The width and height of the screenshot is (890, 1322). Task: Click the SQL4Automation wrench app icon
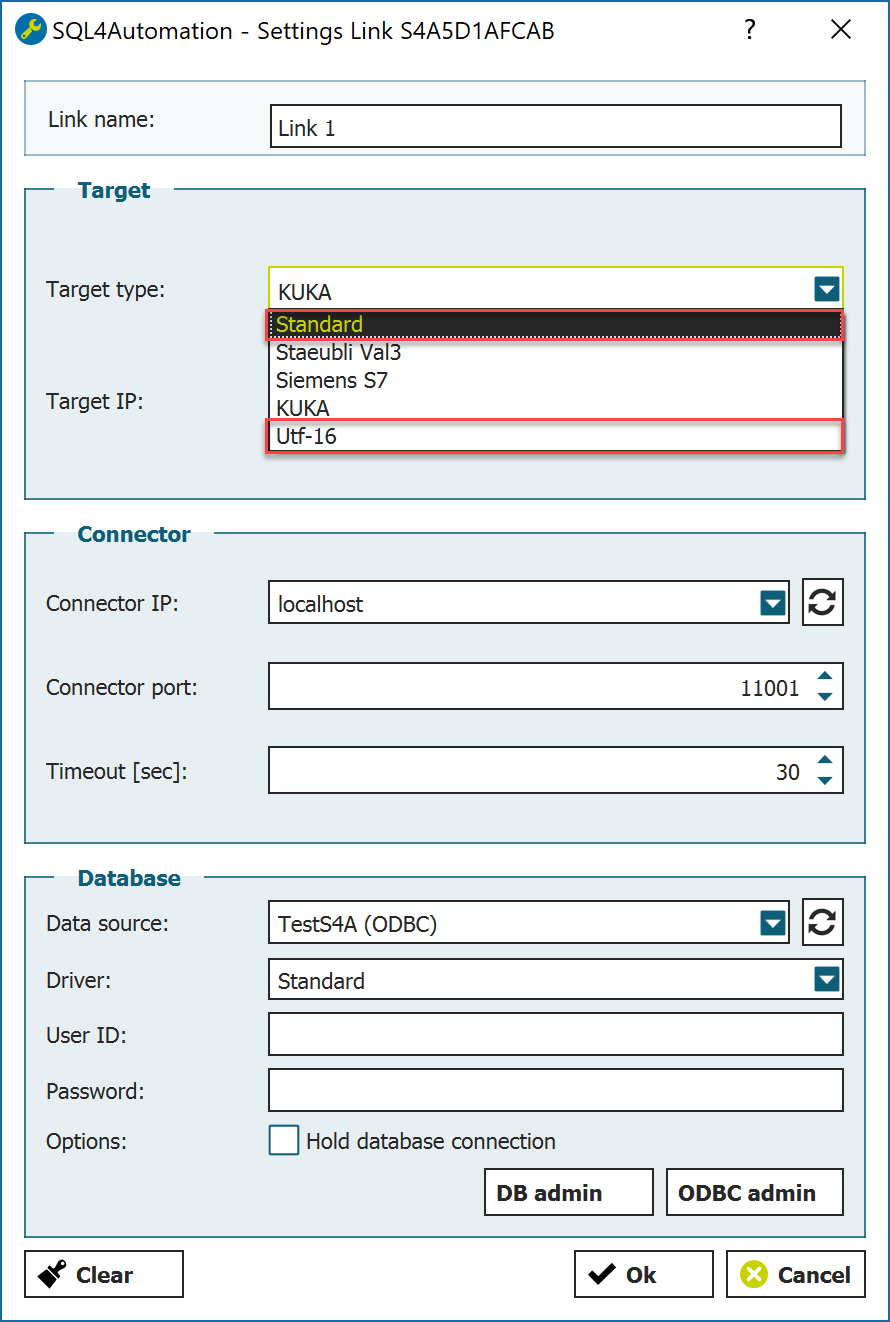(x=33, y=30)
